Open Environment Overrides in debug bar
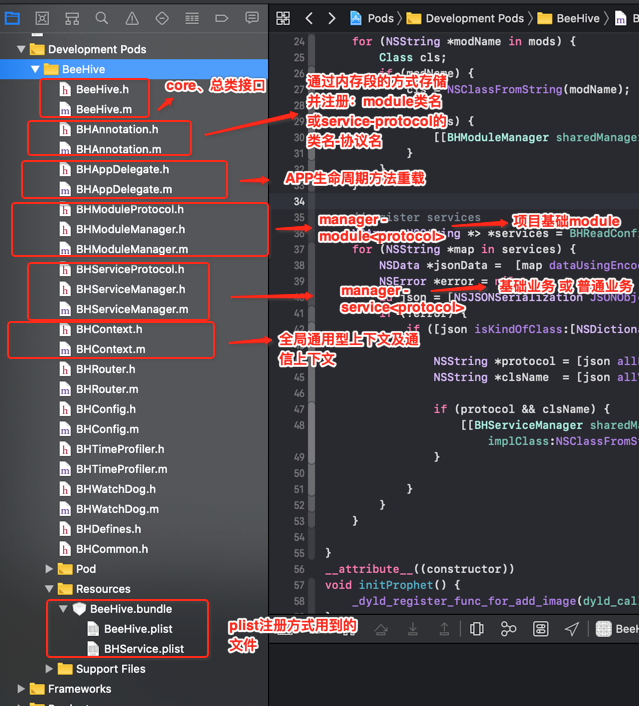639x706 pixels. click(540, 629)
